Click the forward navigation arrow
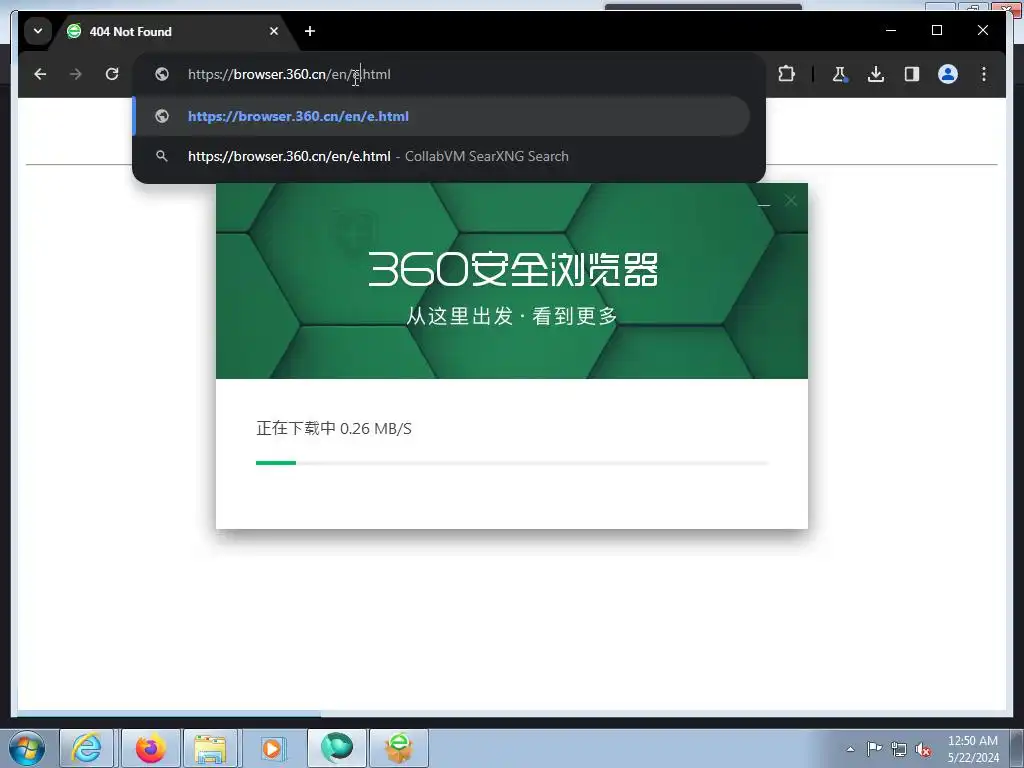Viewport: 1024px width, 768px height. coord(76,74)
